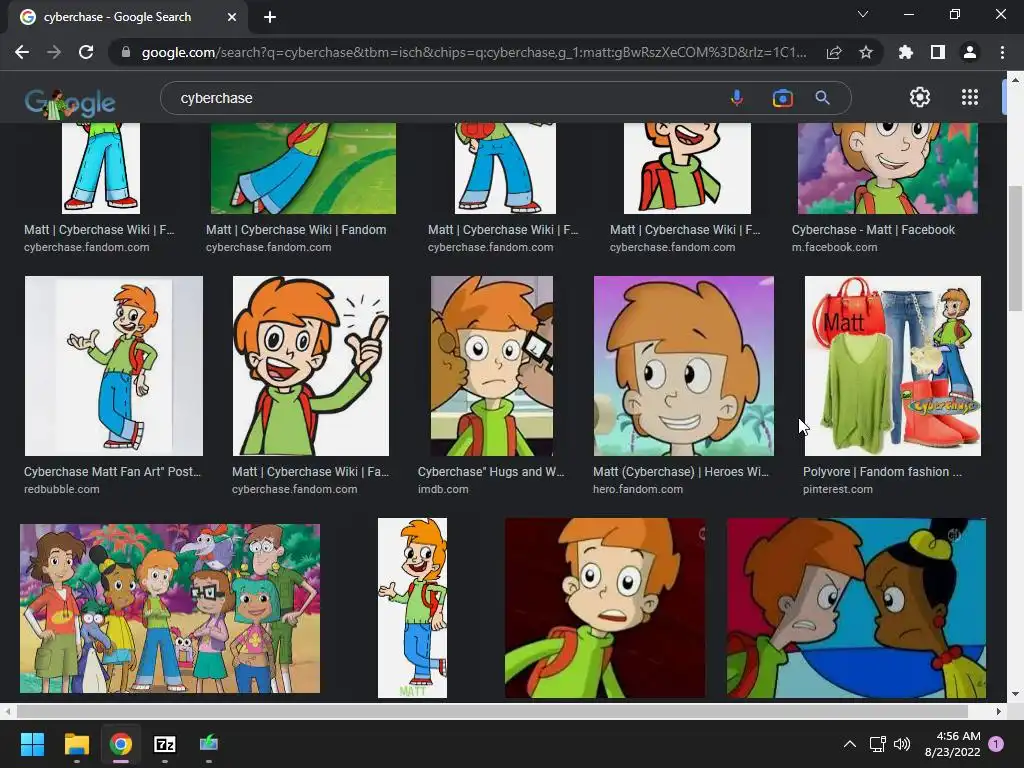Open a new browser tab
The height and width of the screenshot is (768, 1024).
[x=270, y=17]
